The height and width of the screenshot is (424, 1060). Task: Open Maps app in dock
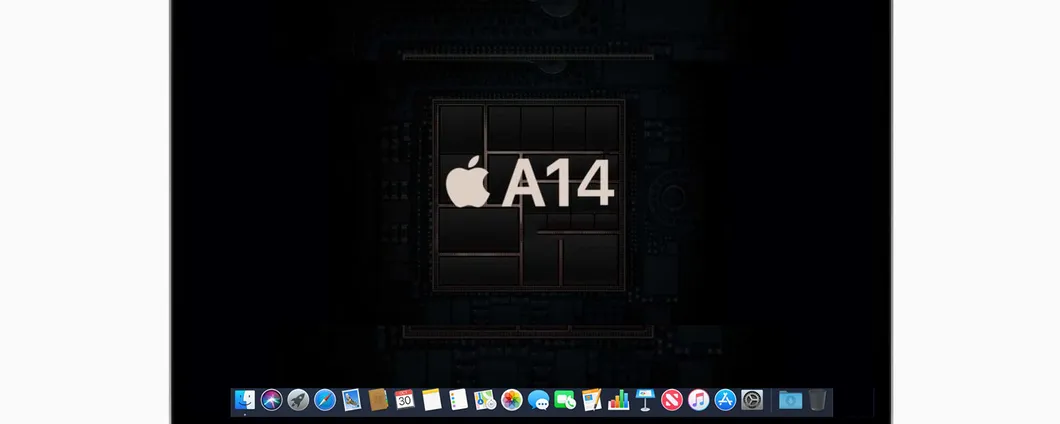(485, 400)
